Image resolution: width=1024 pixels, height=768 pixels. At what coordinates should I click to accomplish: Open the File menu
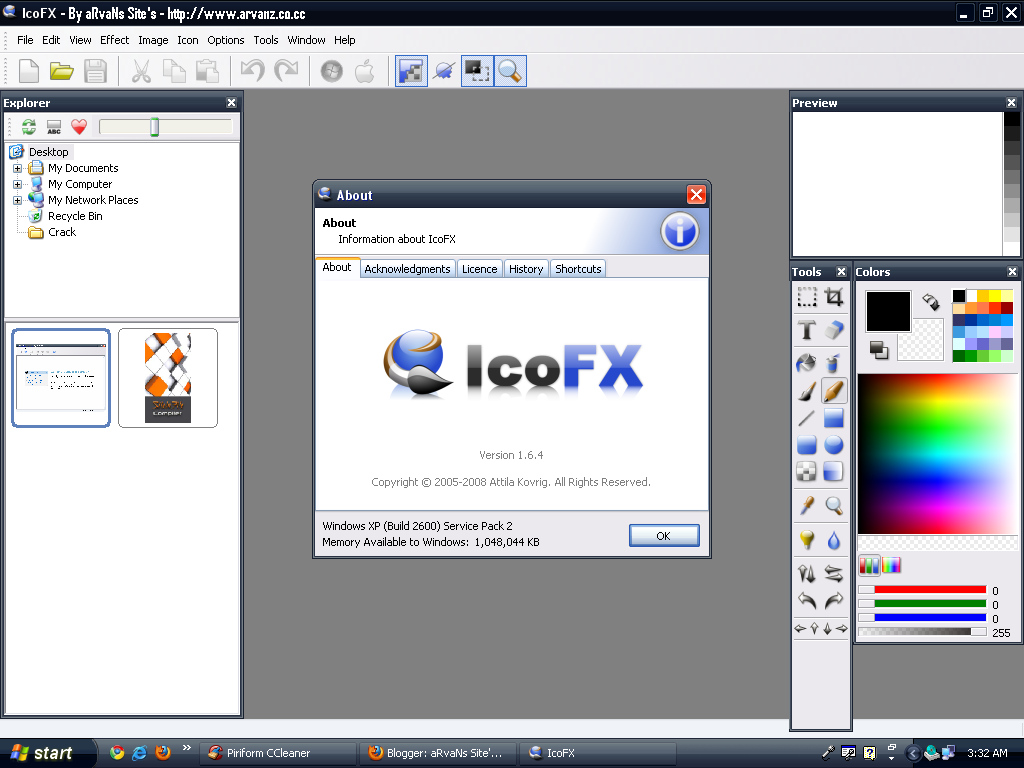[x=25, y=40]
